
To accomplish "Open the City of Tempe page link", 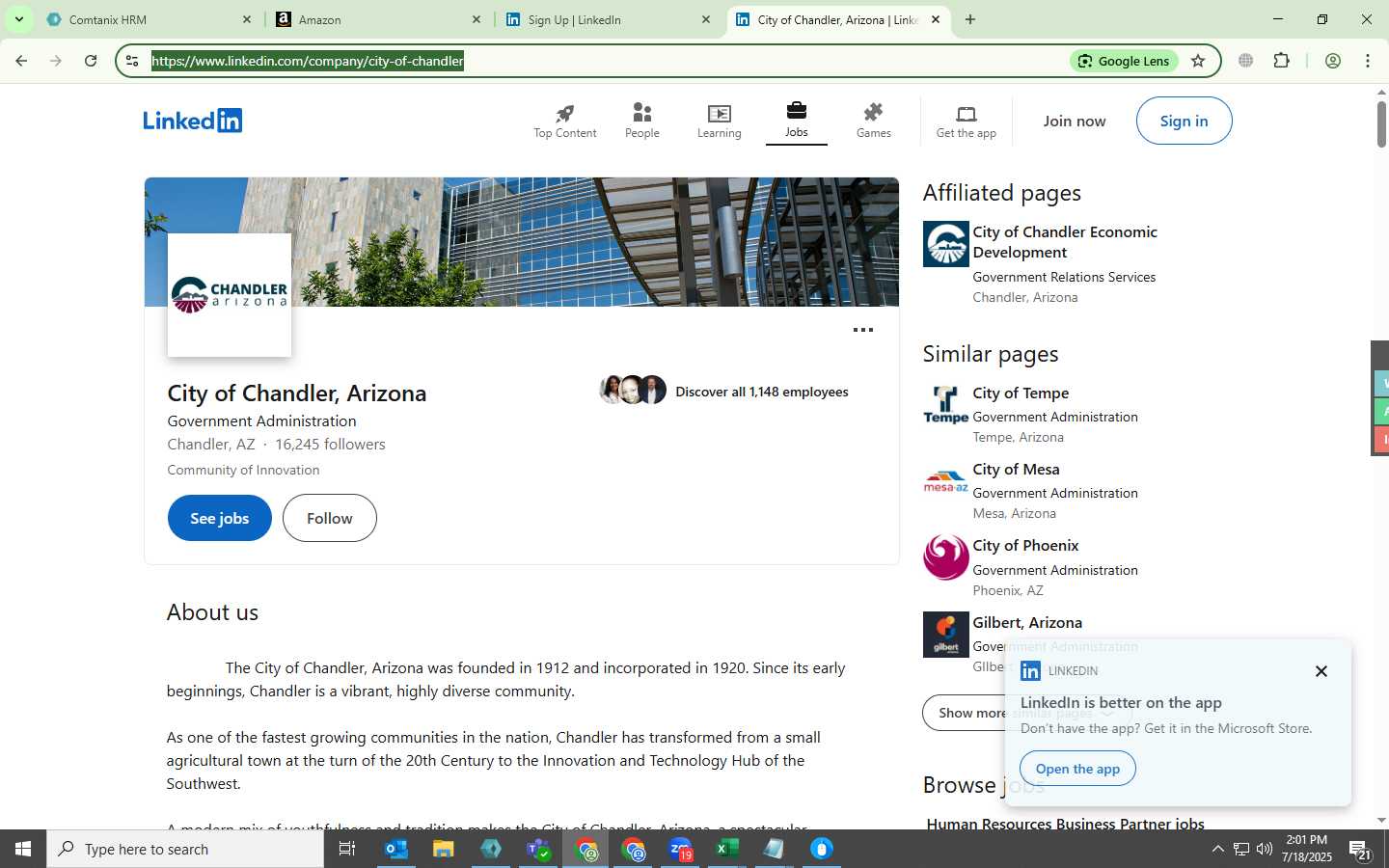I will [x=1021, y=393].
